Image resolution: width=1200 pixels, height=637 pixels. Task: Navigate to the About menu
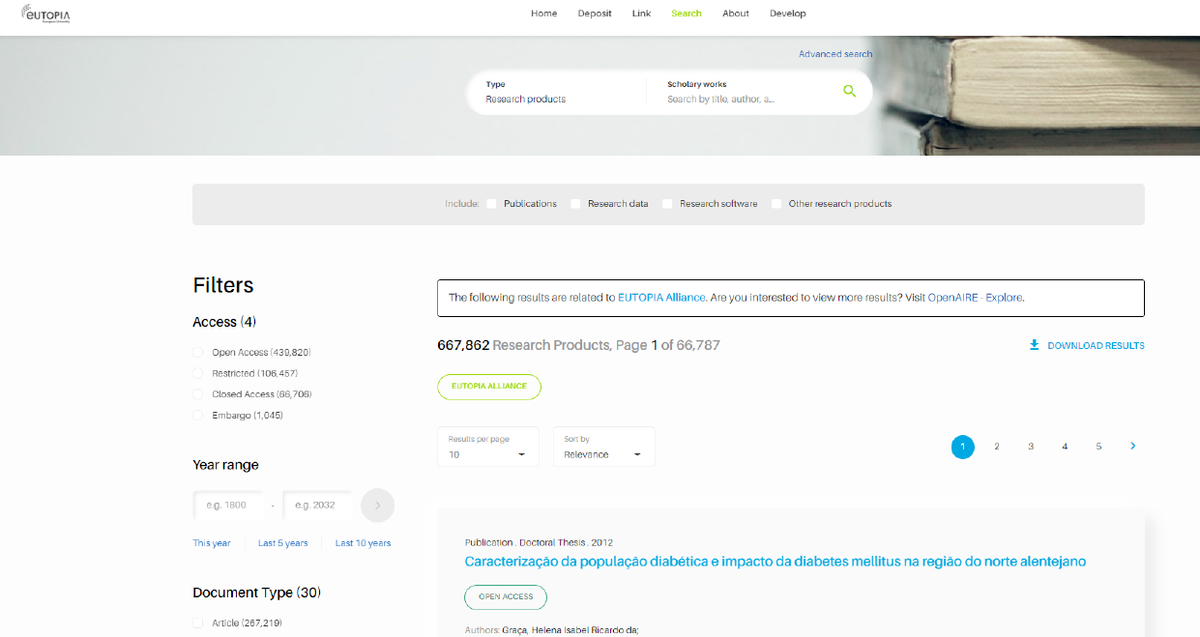pos(735,14)
